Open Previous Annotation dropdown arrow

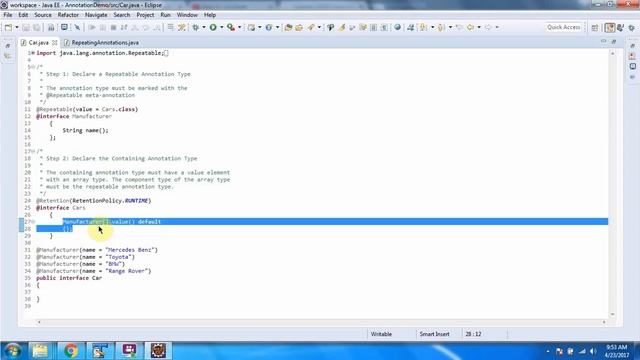pyautogui.click(x=450, y=27)
